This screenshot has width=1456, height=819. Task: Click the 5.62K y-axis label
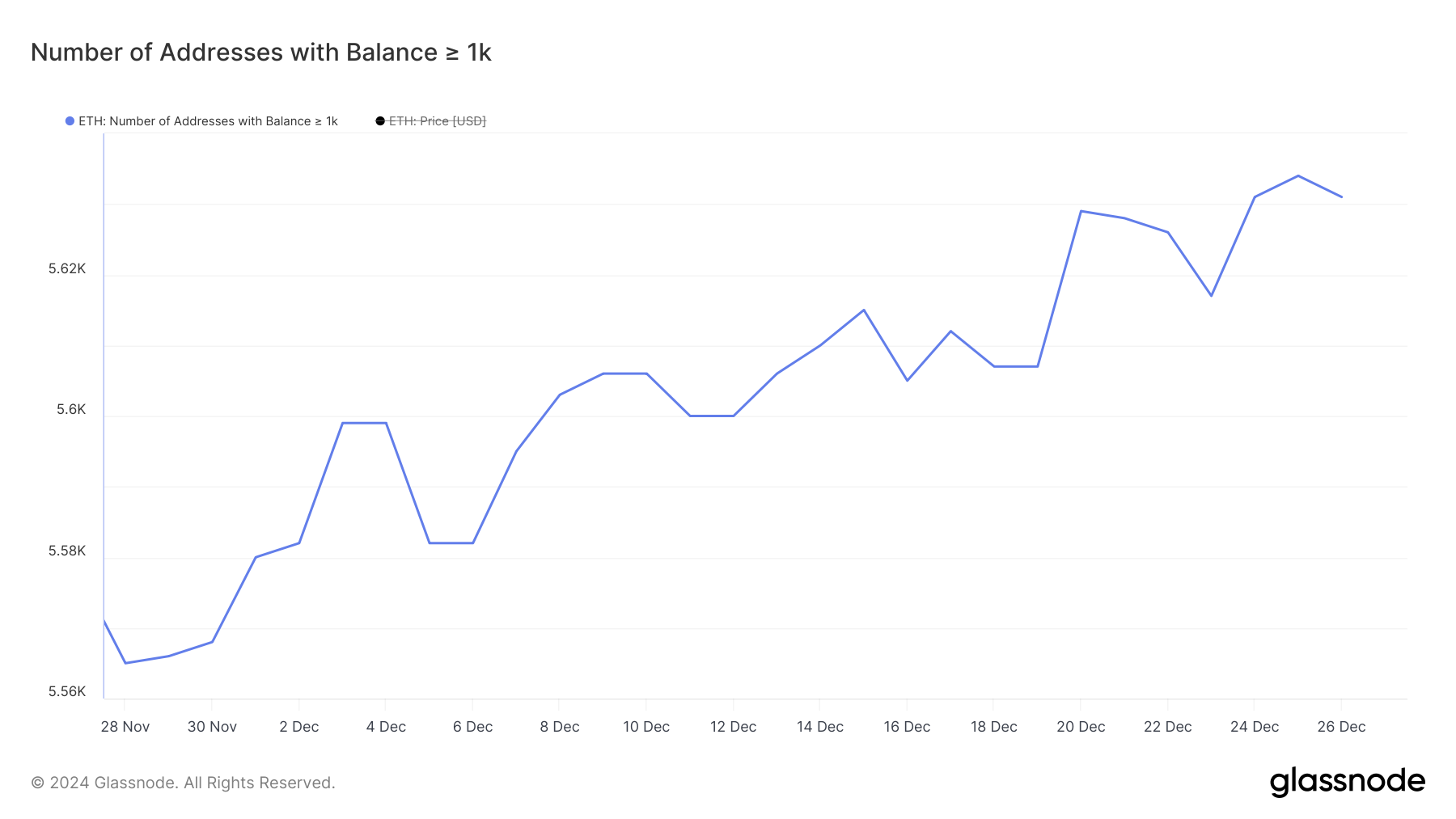click(x=67, y=268)
